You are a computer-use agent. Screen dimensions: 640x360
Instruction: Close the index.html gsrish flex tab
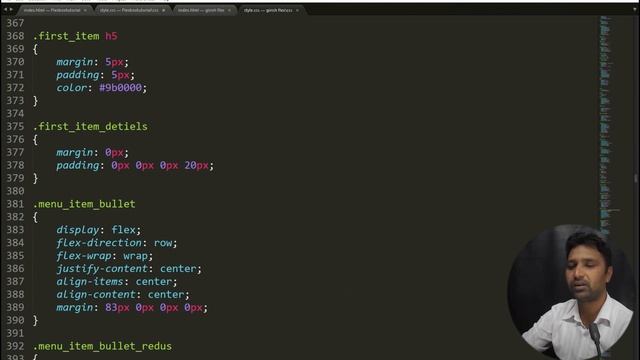pos(229,10)
